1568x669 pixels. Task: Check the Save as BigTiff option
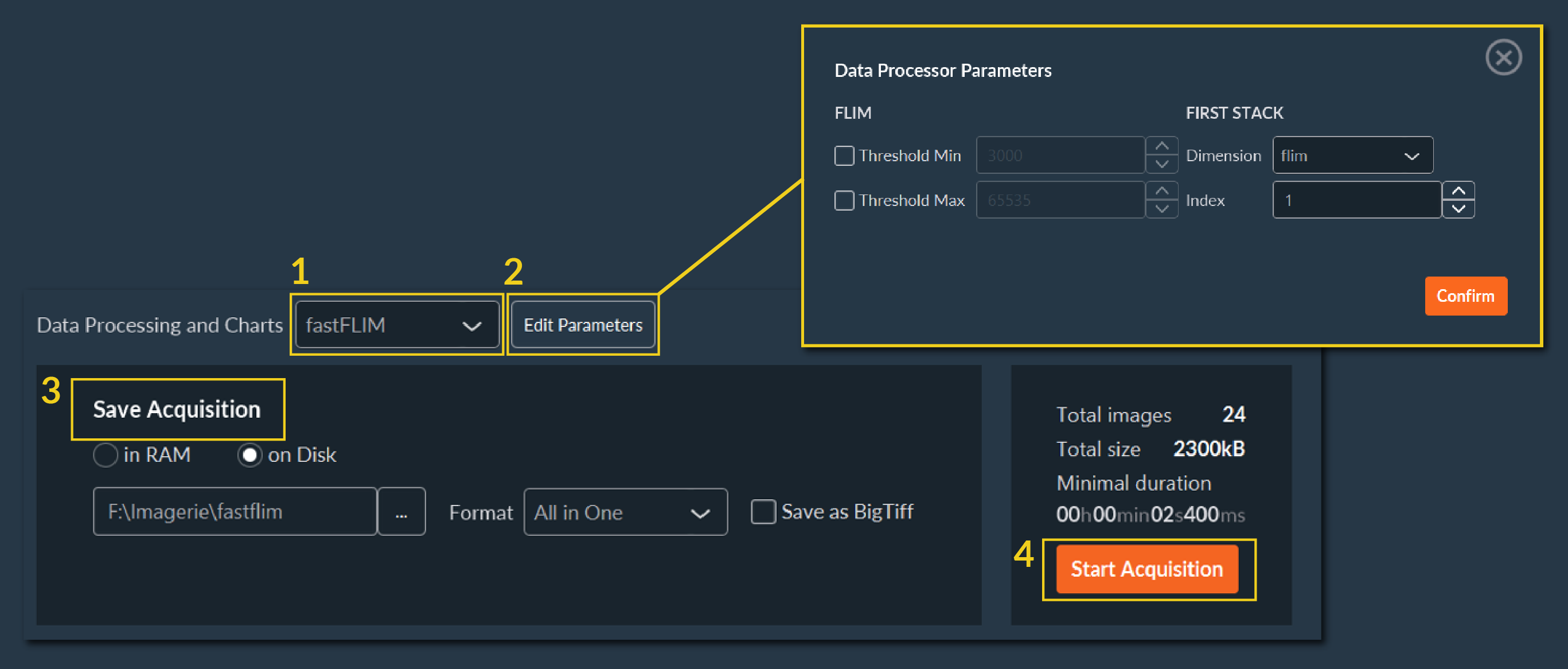point(763,512)
